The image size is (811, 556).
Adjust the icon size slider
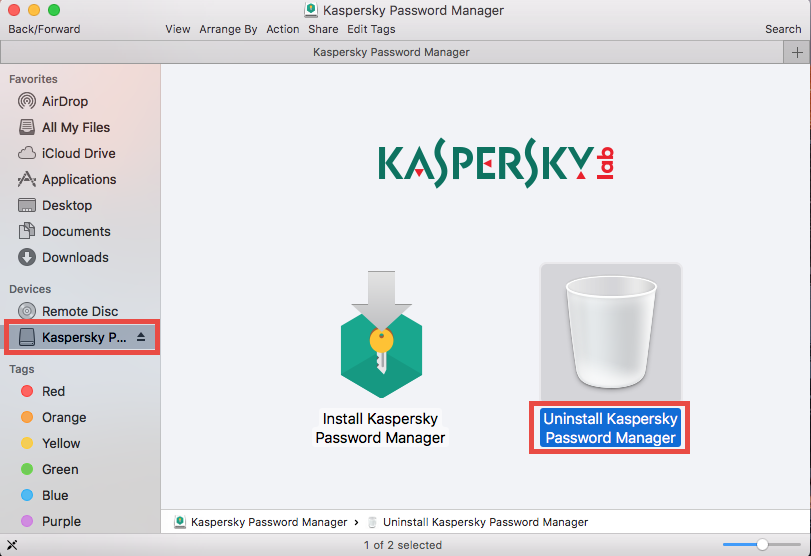pyautogui.click(x=762, y=544)
